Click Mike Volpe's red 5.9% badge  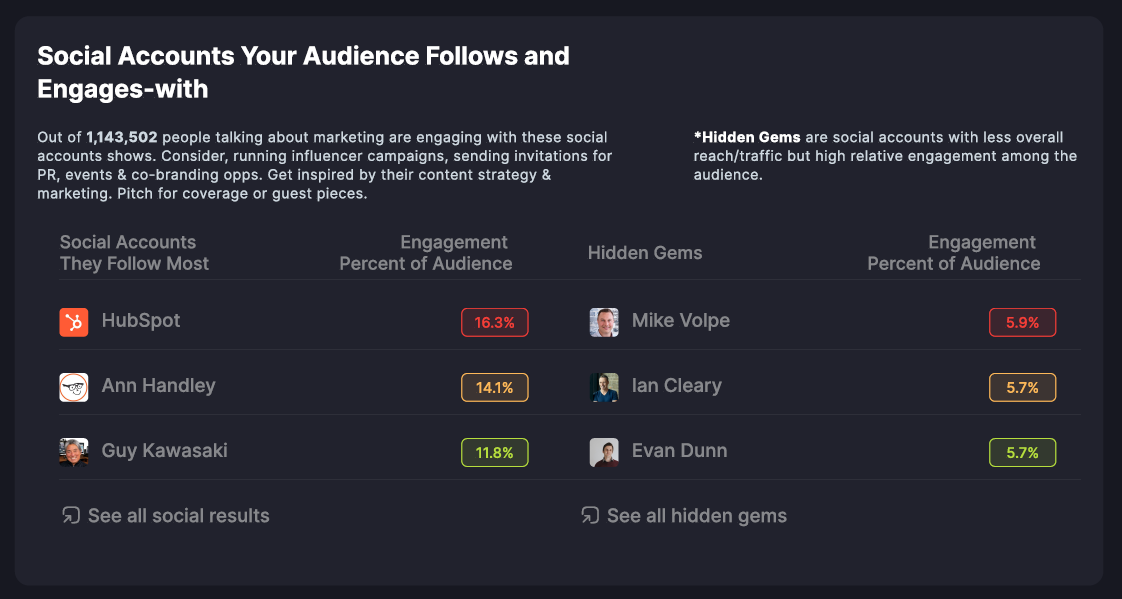click(1023, 322)
